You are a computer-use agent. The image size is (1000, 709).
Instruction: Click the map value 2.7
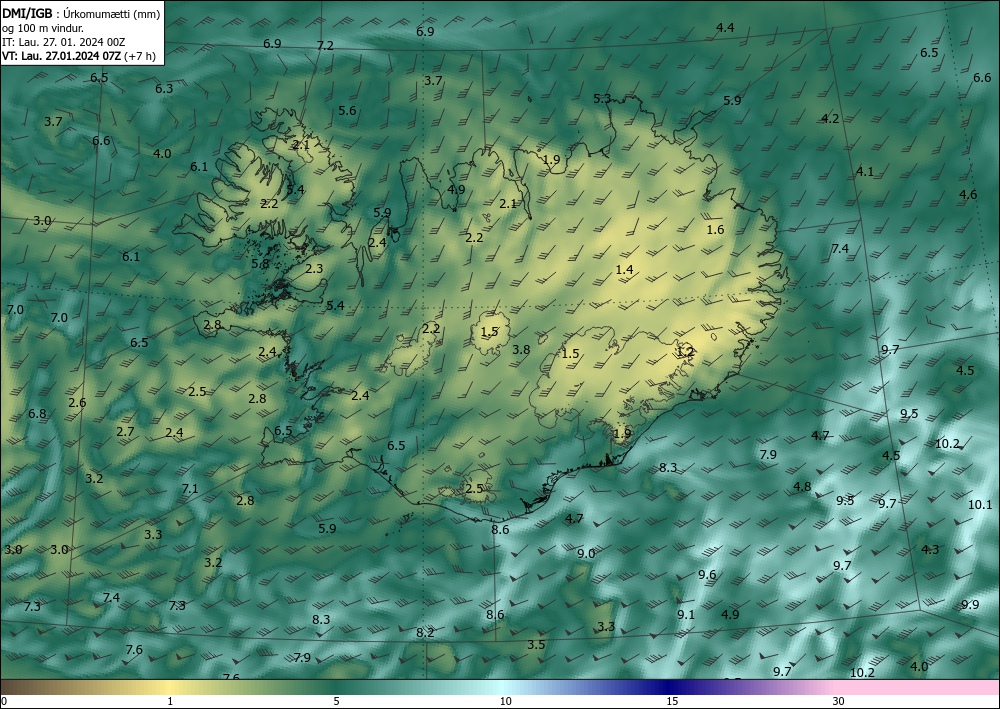click(126, 432)
